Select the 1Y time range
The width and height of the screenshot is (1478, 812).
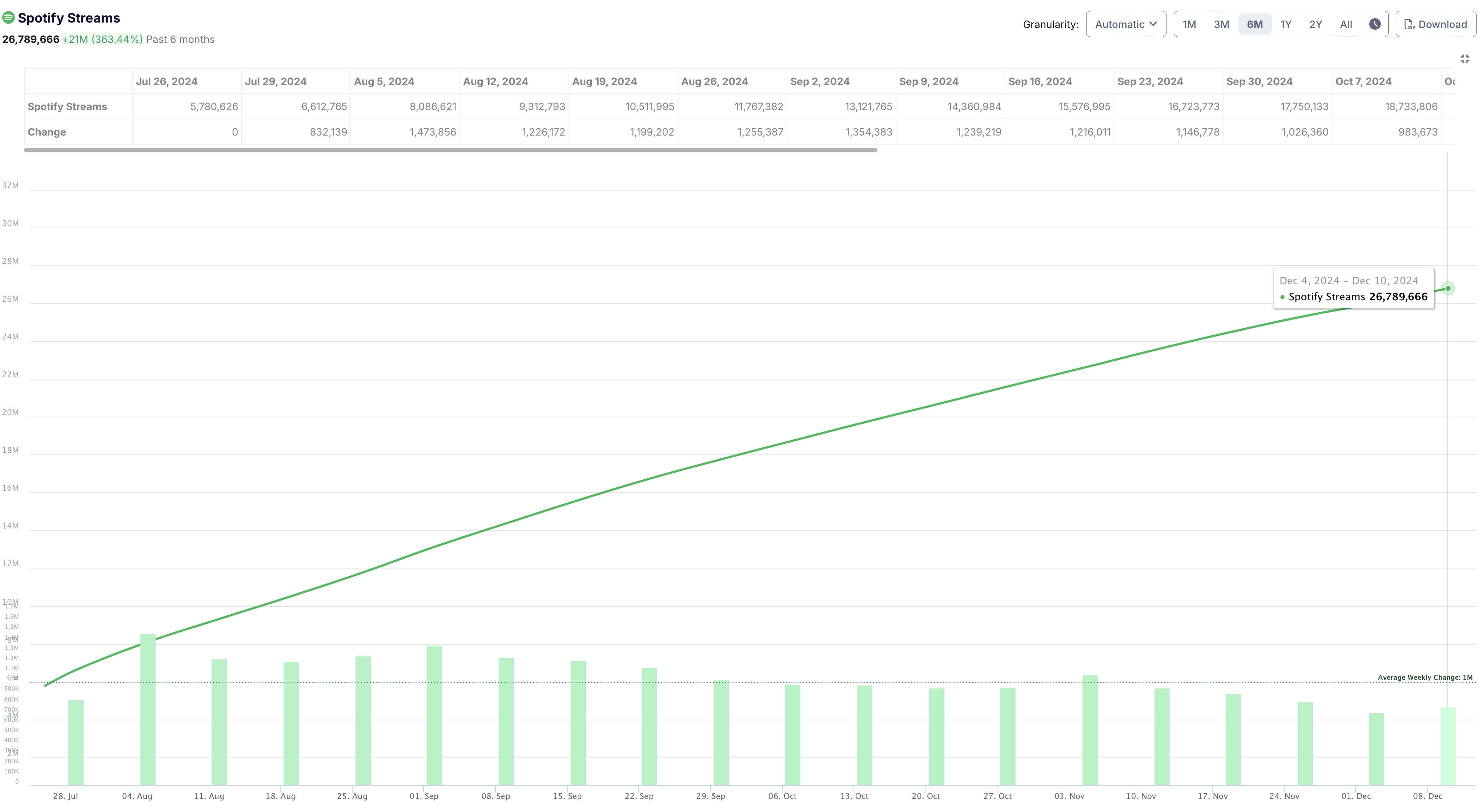1286,24
